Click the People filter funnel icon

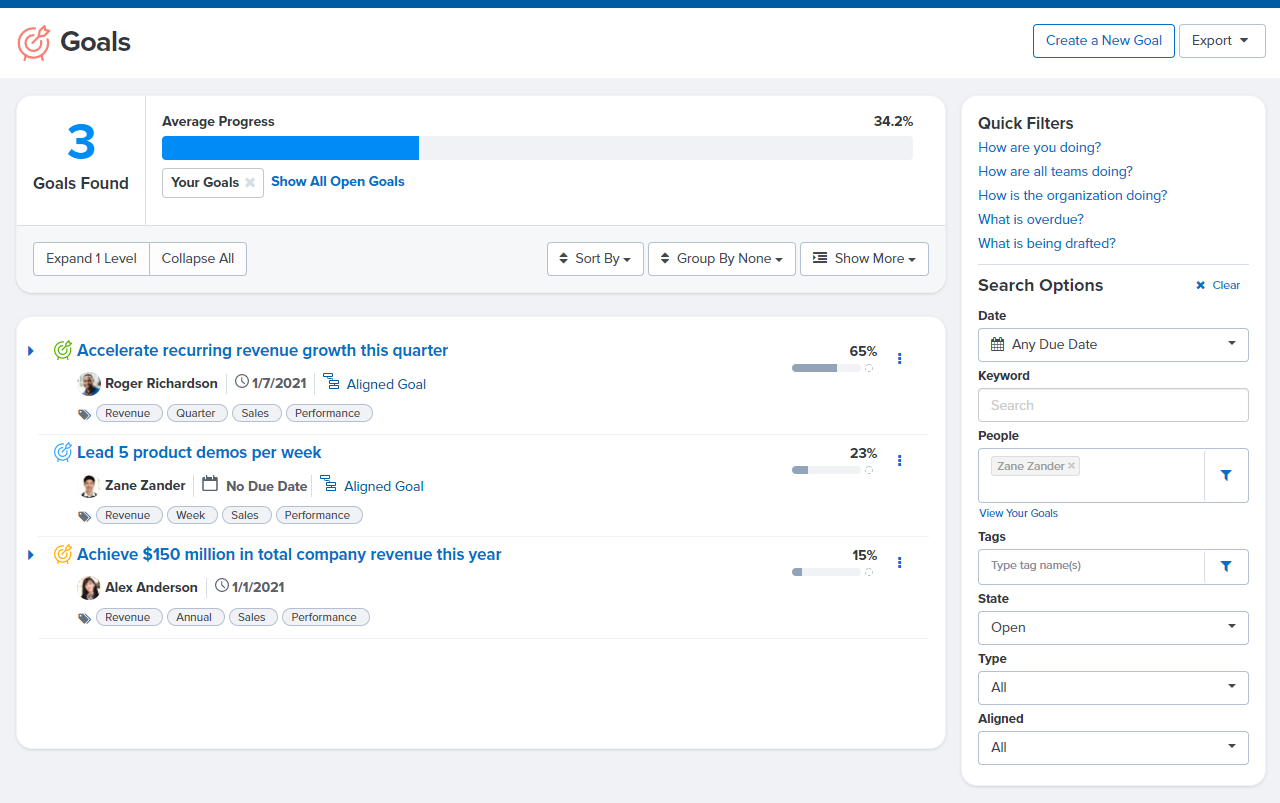[x=1227, y=476]
